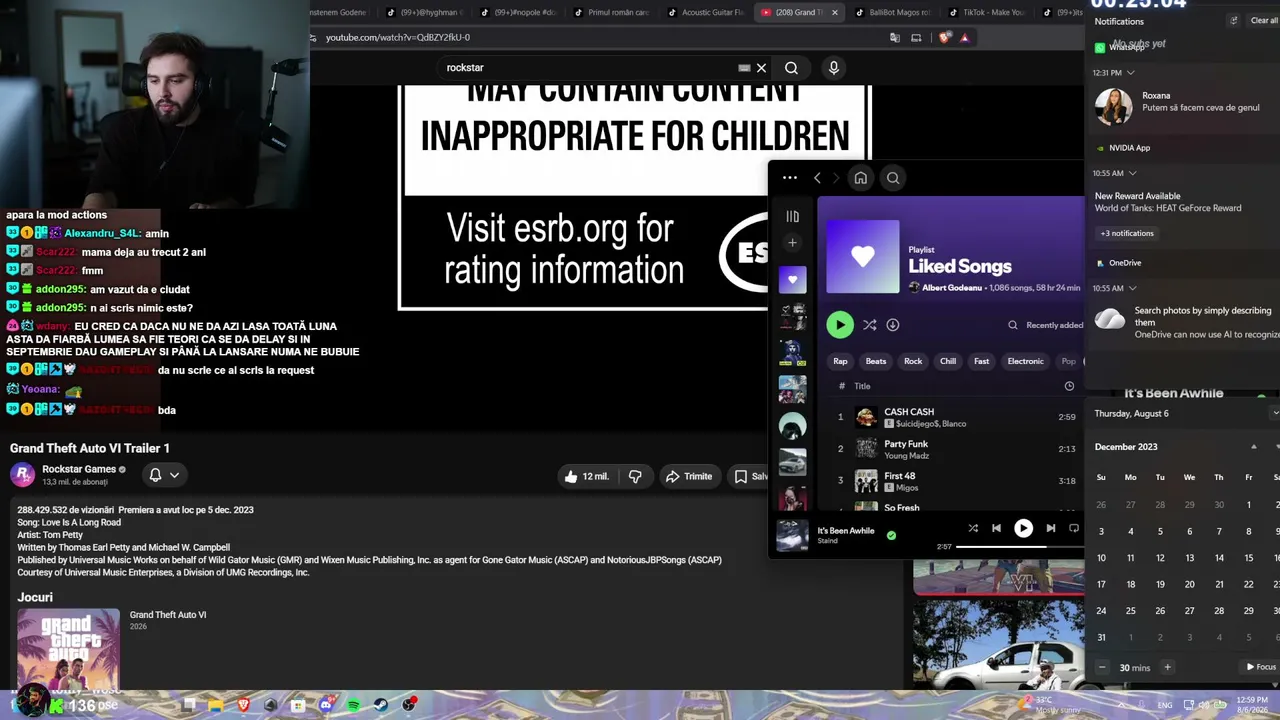Screen dimensions: 1280x720
Task: Open the Rockstar Games channel avatar
Action: pos(23,475)
